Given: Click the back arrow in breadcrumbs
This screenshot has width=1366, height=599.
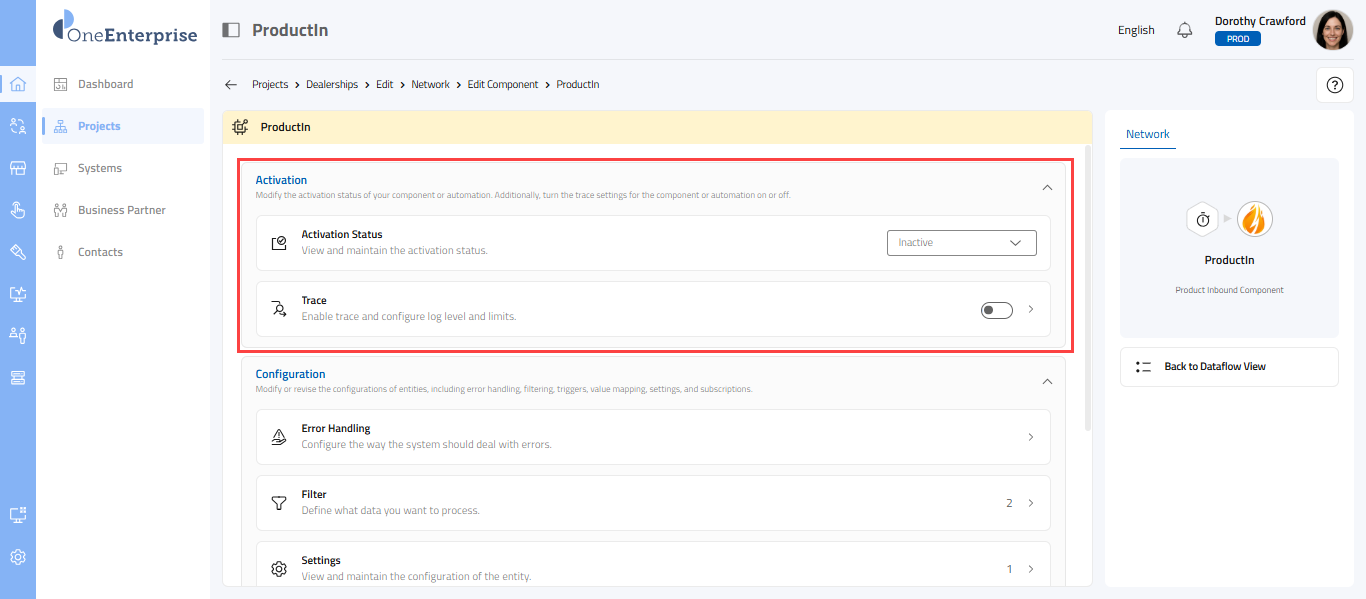Looking at the screenshot, I should click(231, 85).
